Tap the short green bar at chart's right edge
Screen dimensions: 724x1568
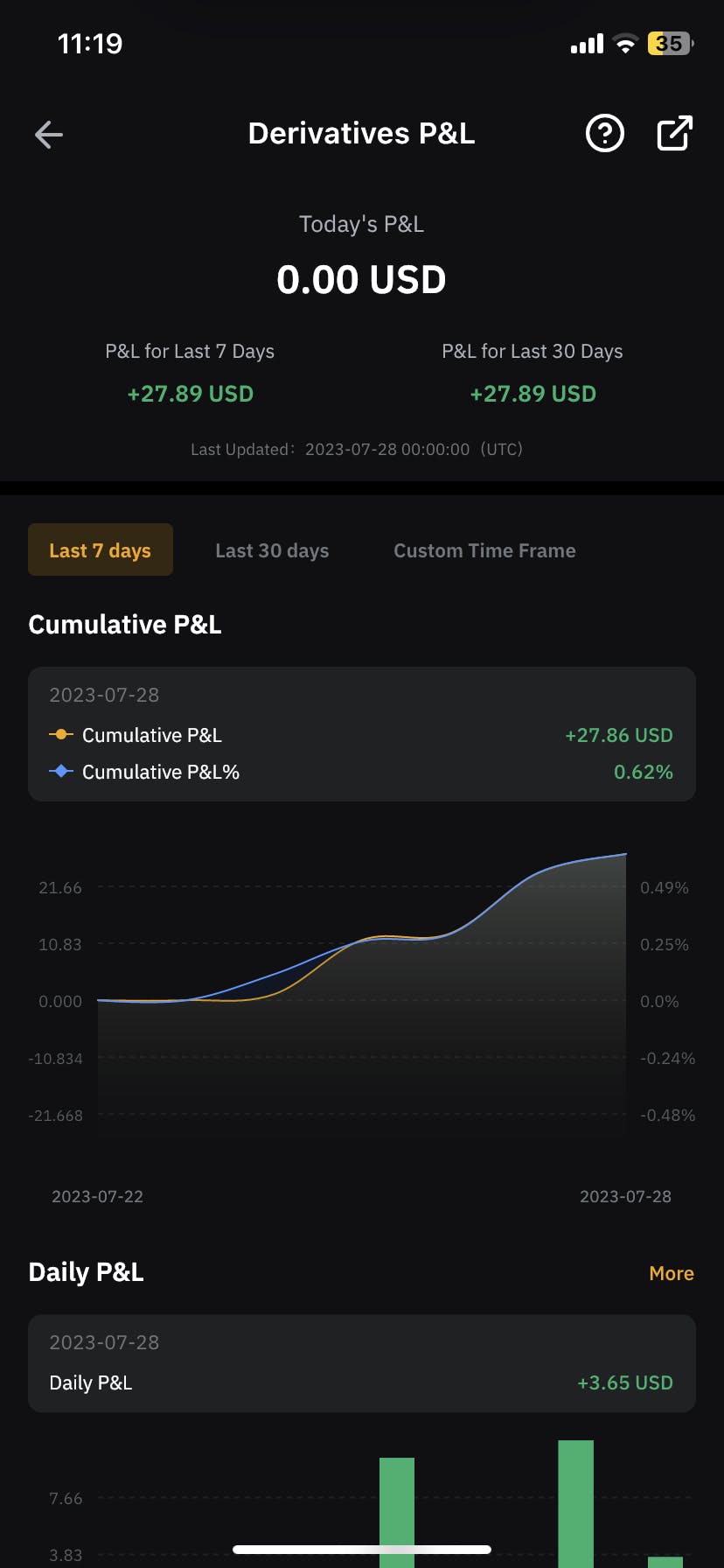pos(665,1561)
